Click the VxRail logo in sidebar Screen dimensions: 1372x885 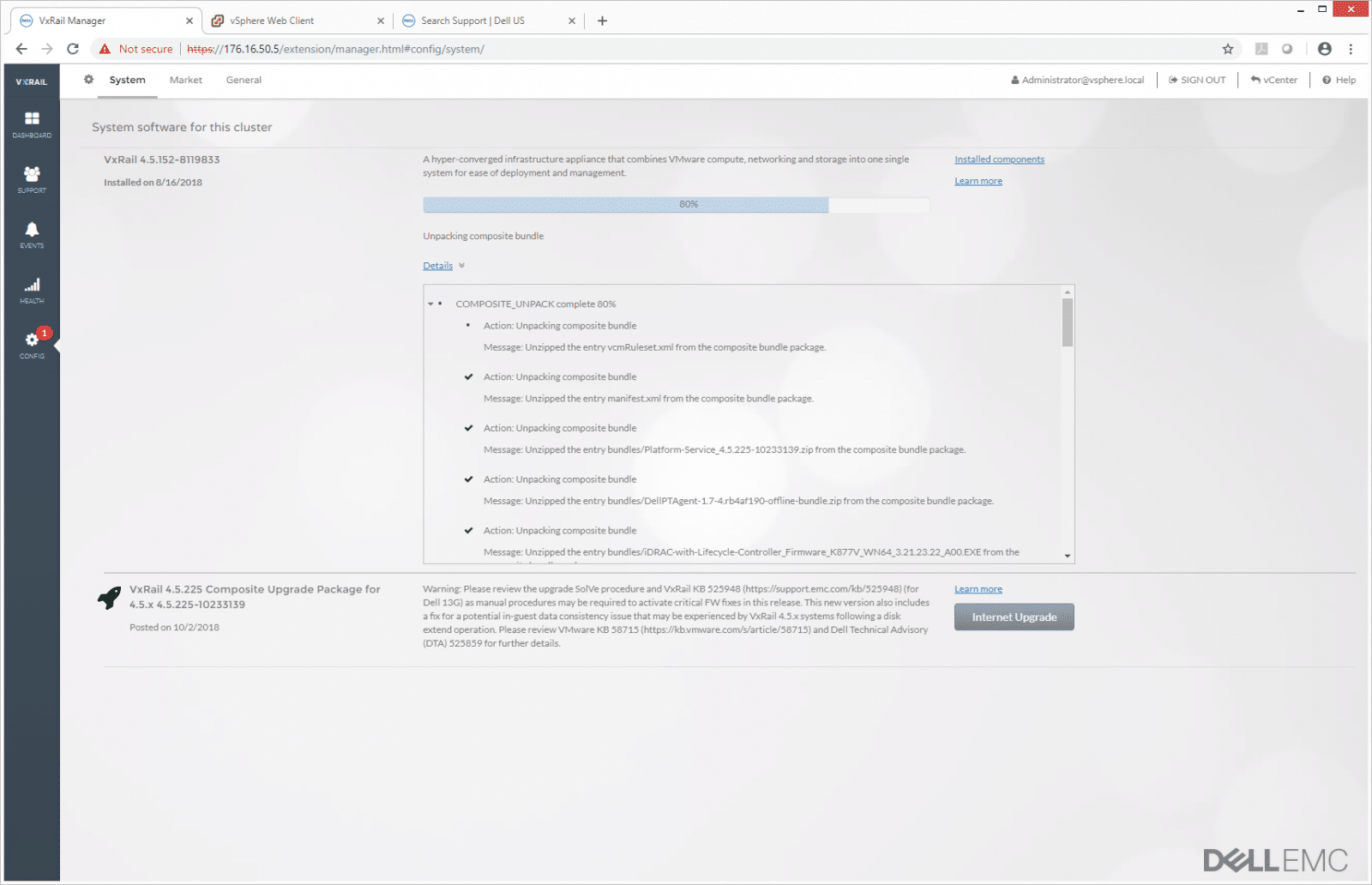32,81
